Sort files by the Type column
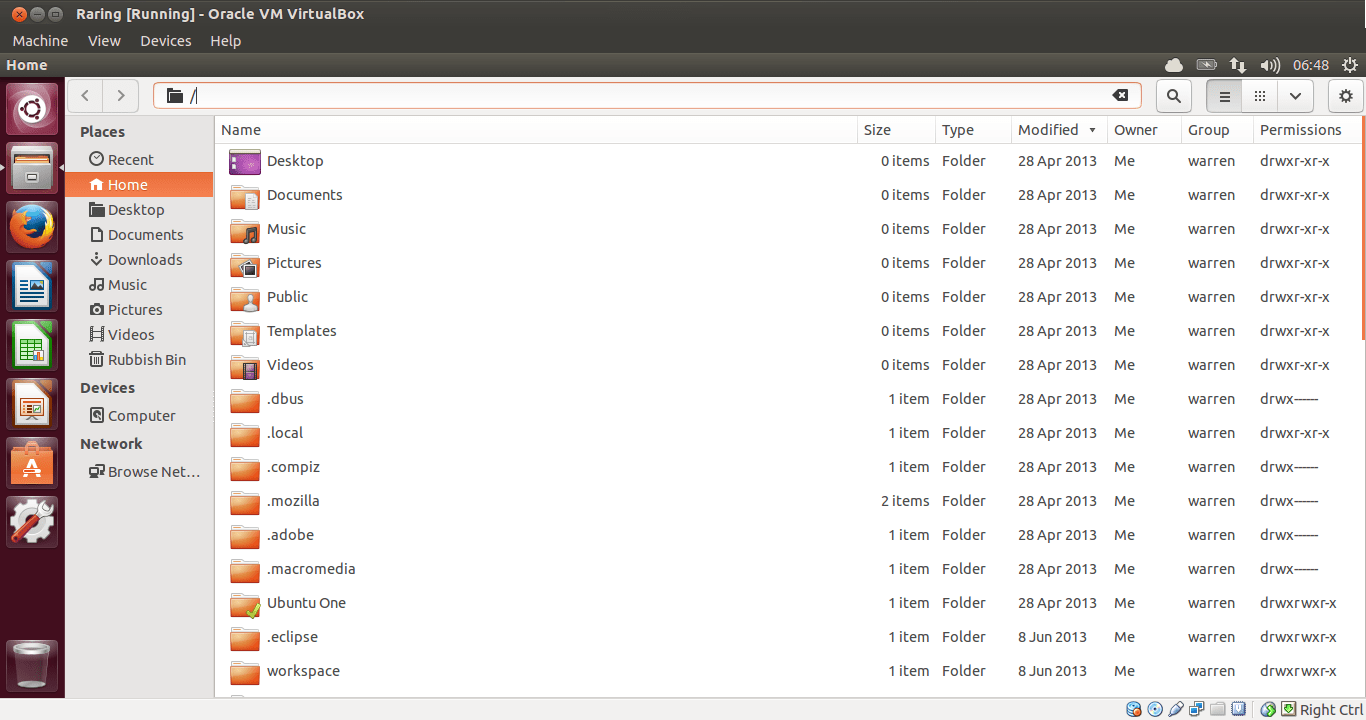 [973, 130]
